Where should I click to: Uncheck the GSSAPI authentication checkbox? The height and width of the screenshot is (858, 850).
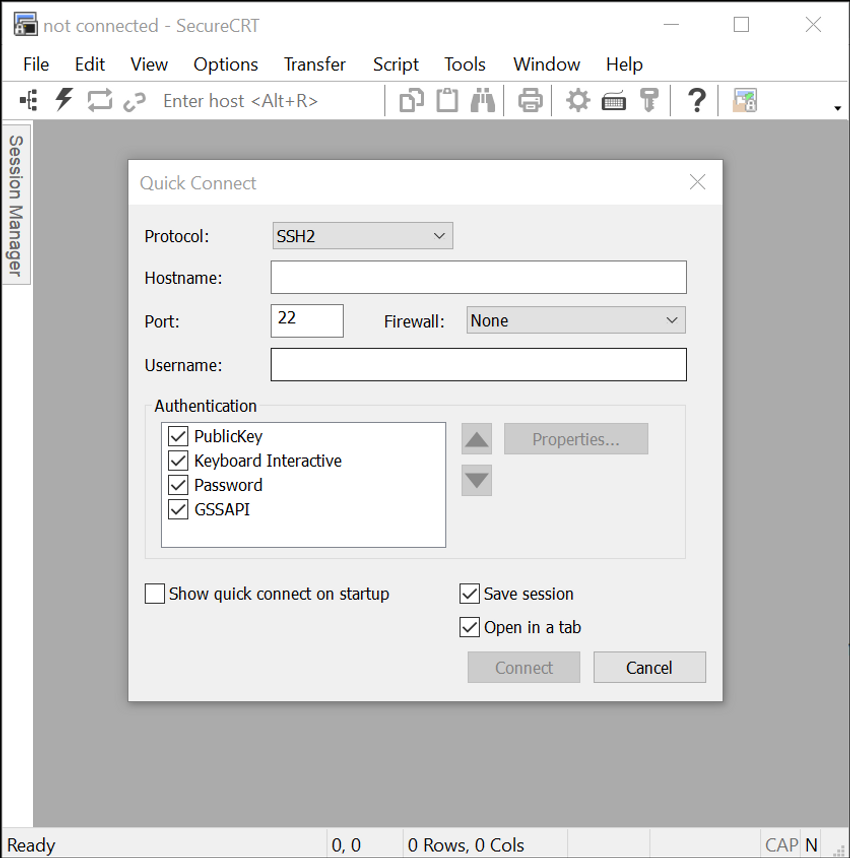tap(178, 509)
